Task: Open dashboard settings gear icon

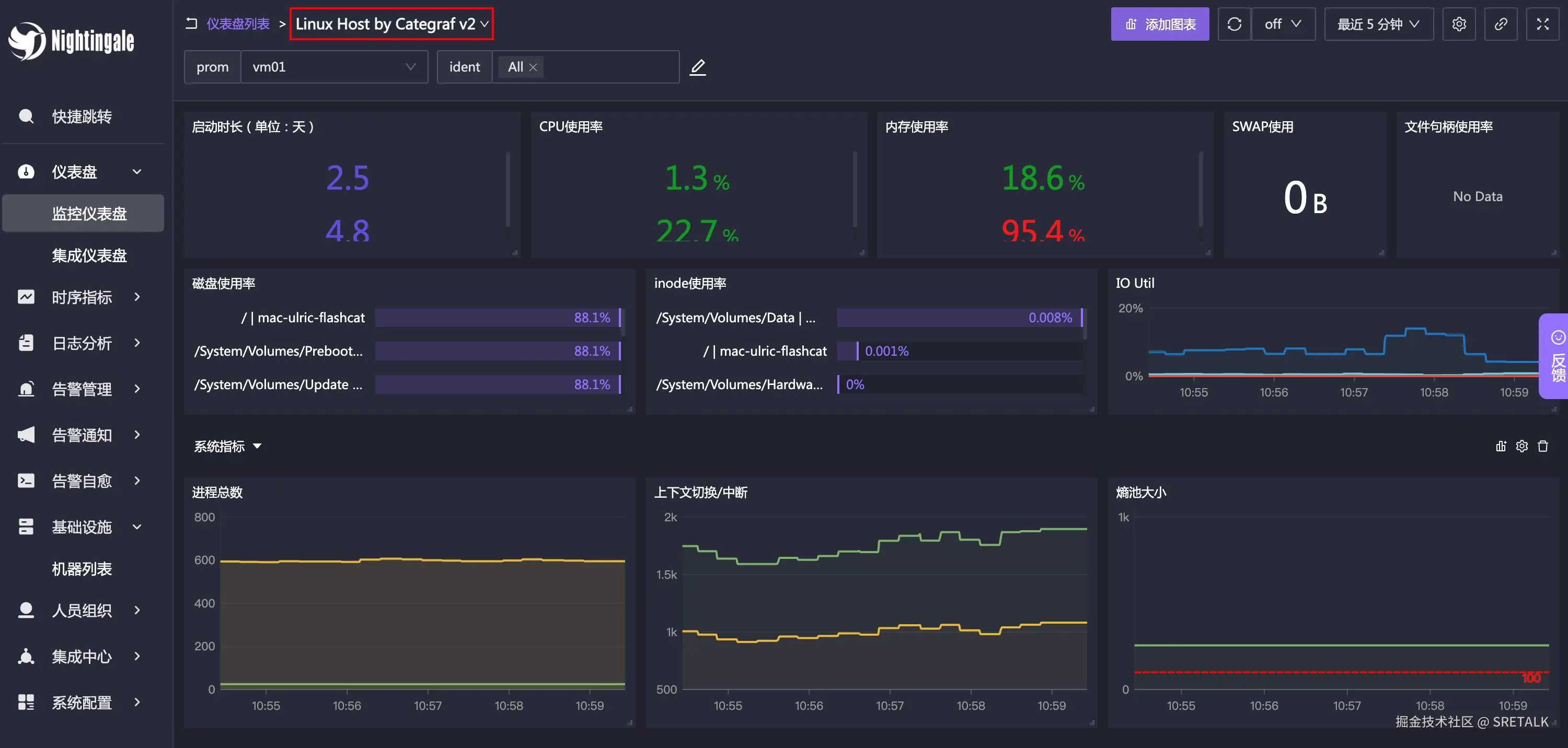Action: pos(1458,25)
